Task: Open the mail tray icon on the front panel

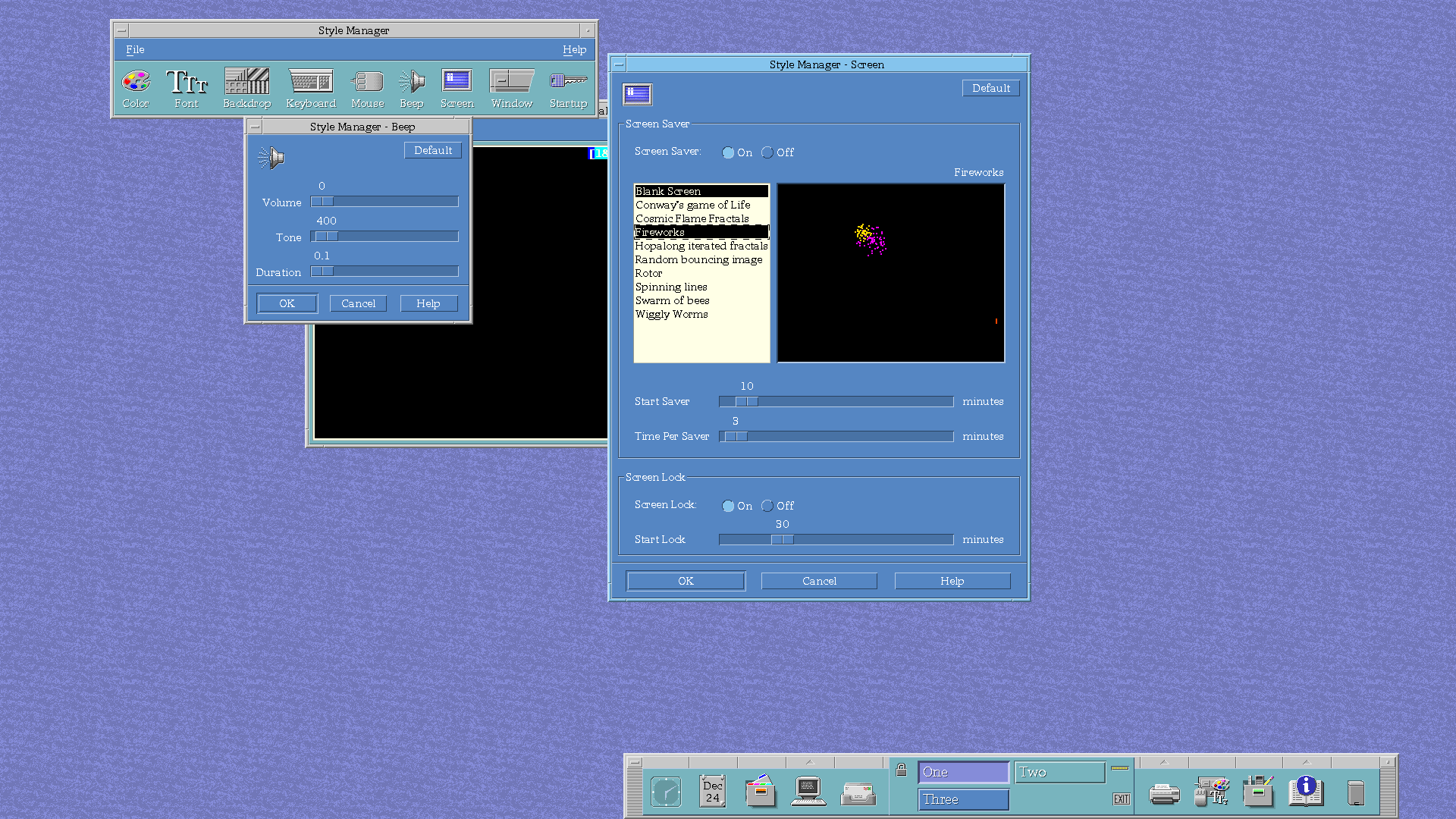Action: tap(858, 794)
